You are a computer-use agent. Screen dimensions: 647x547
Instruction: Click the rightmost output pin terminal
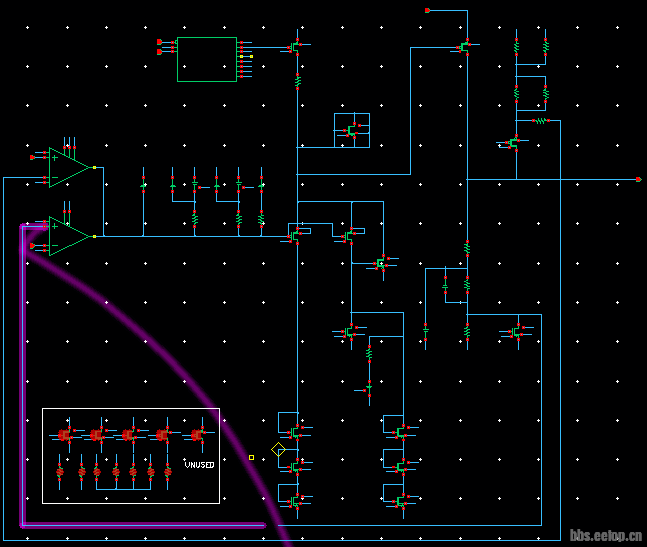(x=638, y=179)
